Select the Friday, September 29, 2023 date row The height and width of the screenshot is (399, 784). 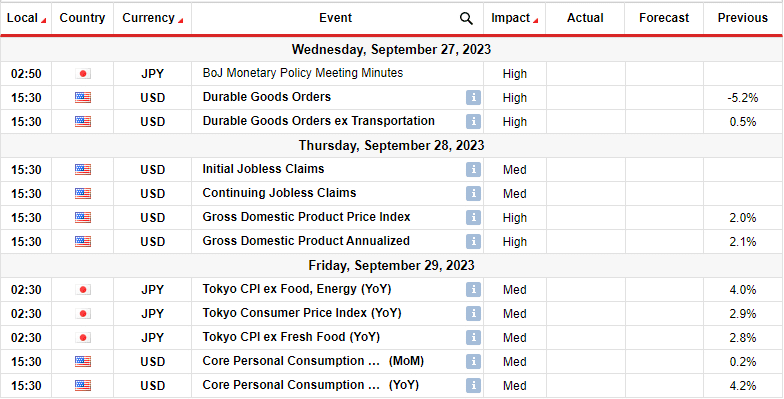(392, 266)
